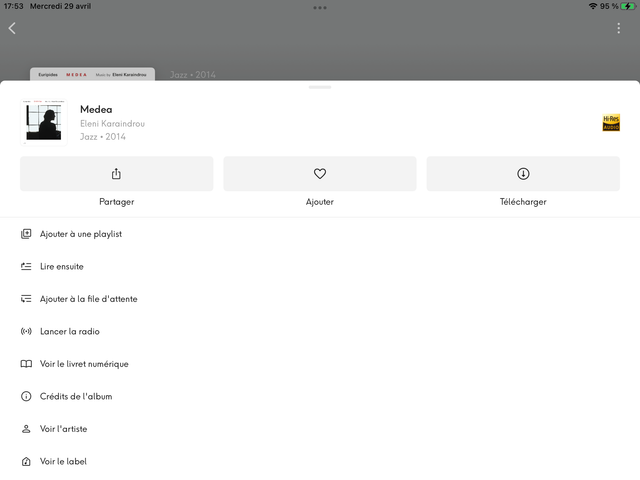Tap the heart icon to add album
The image size is (640, 480).
(320, 173)
